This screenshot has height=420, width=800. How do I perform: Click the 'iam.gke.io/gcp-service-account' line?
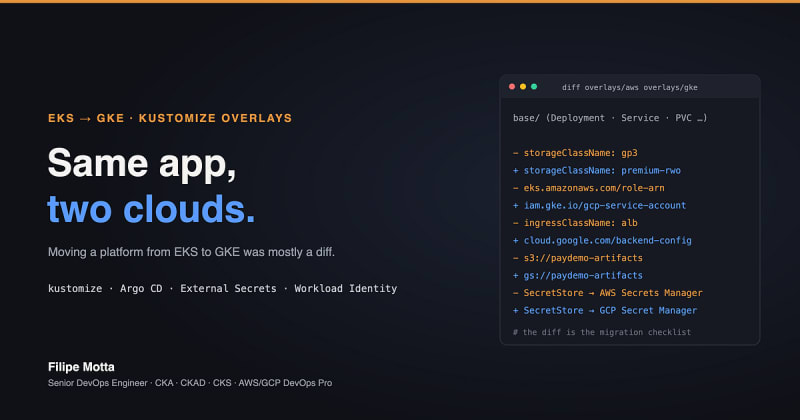tap(599, 205)
